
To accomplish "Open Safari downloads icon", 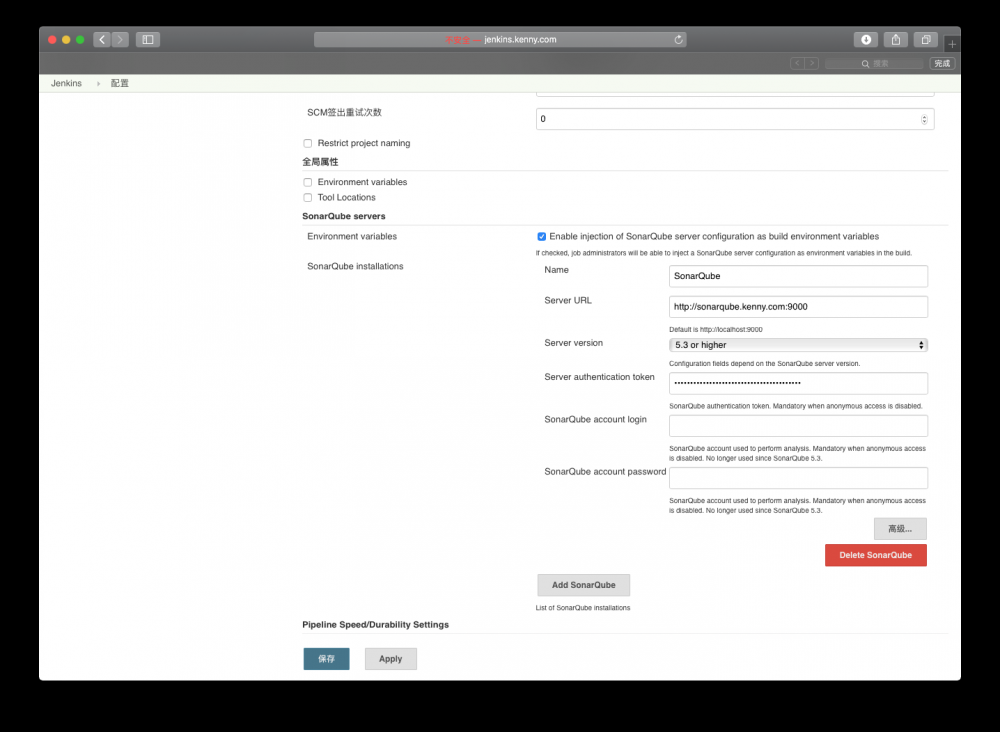I will pyautogui.click(x=865, y=40).
